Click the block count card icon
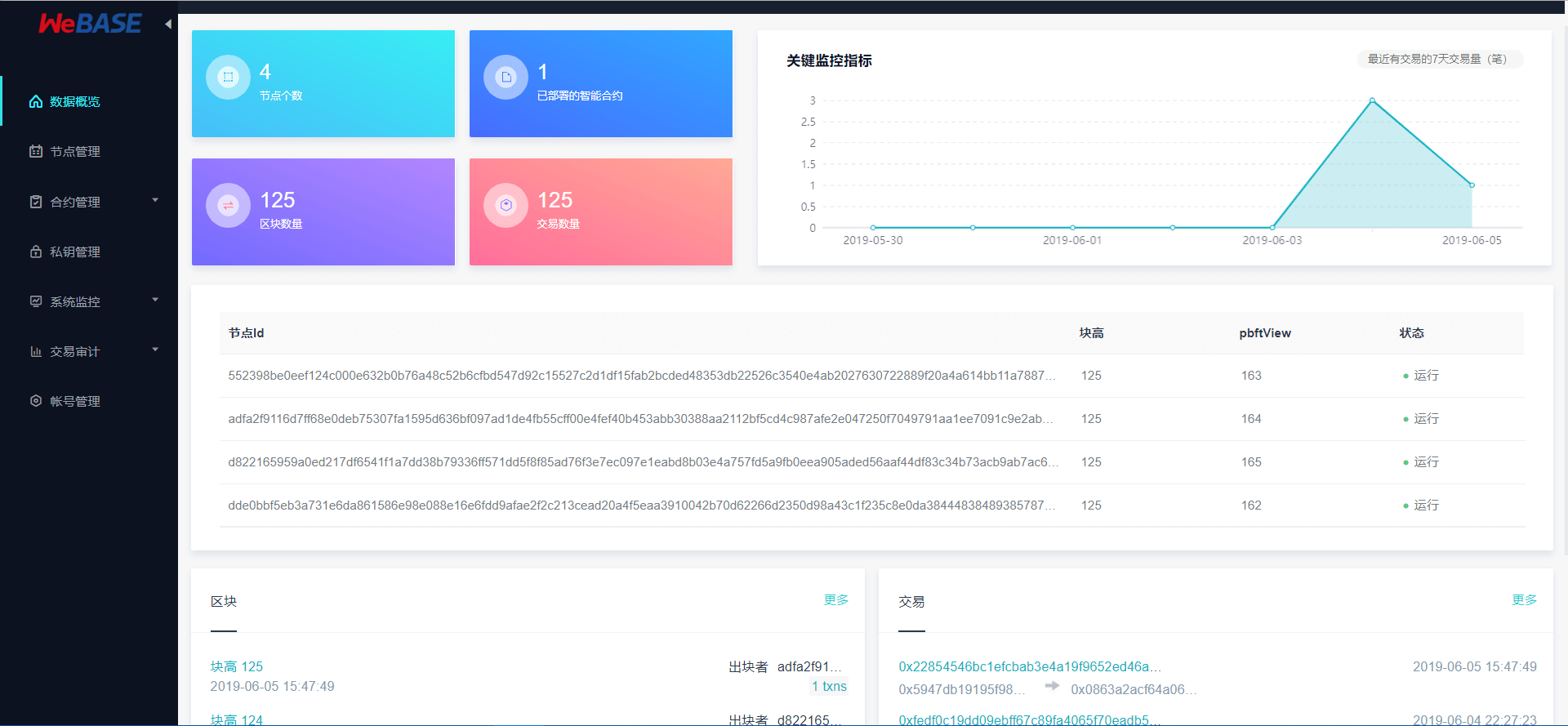Image resolution: width=1568 pixels, height=726 pixels. [x=229, y=205]
